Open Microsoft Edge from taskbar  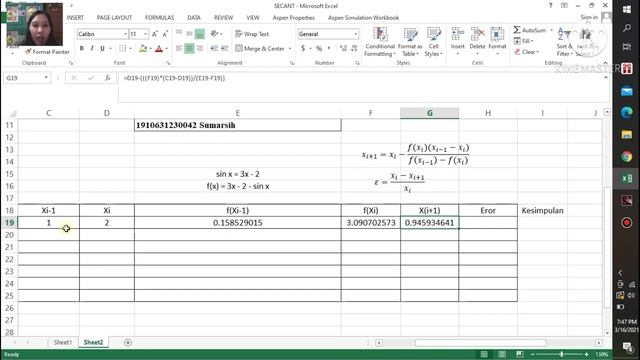[x=627, y=112]
